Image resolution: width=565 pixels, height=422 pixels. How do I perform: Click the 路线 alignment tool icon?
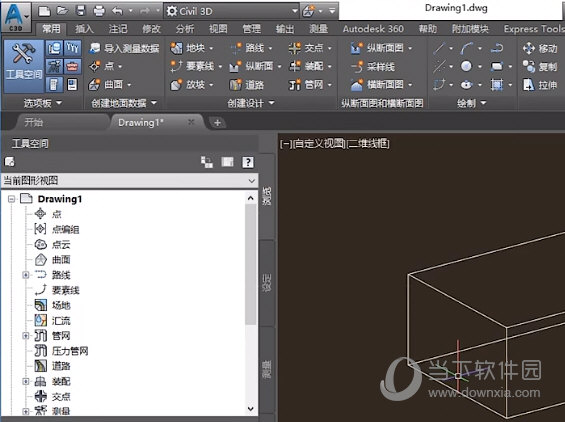(236, 48)
